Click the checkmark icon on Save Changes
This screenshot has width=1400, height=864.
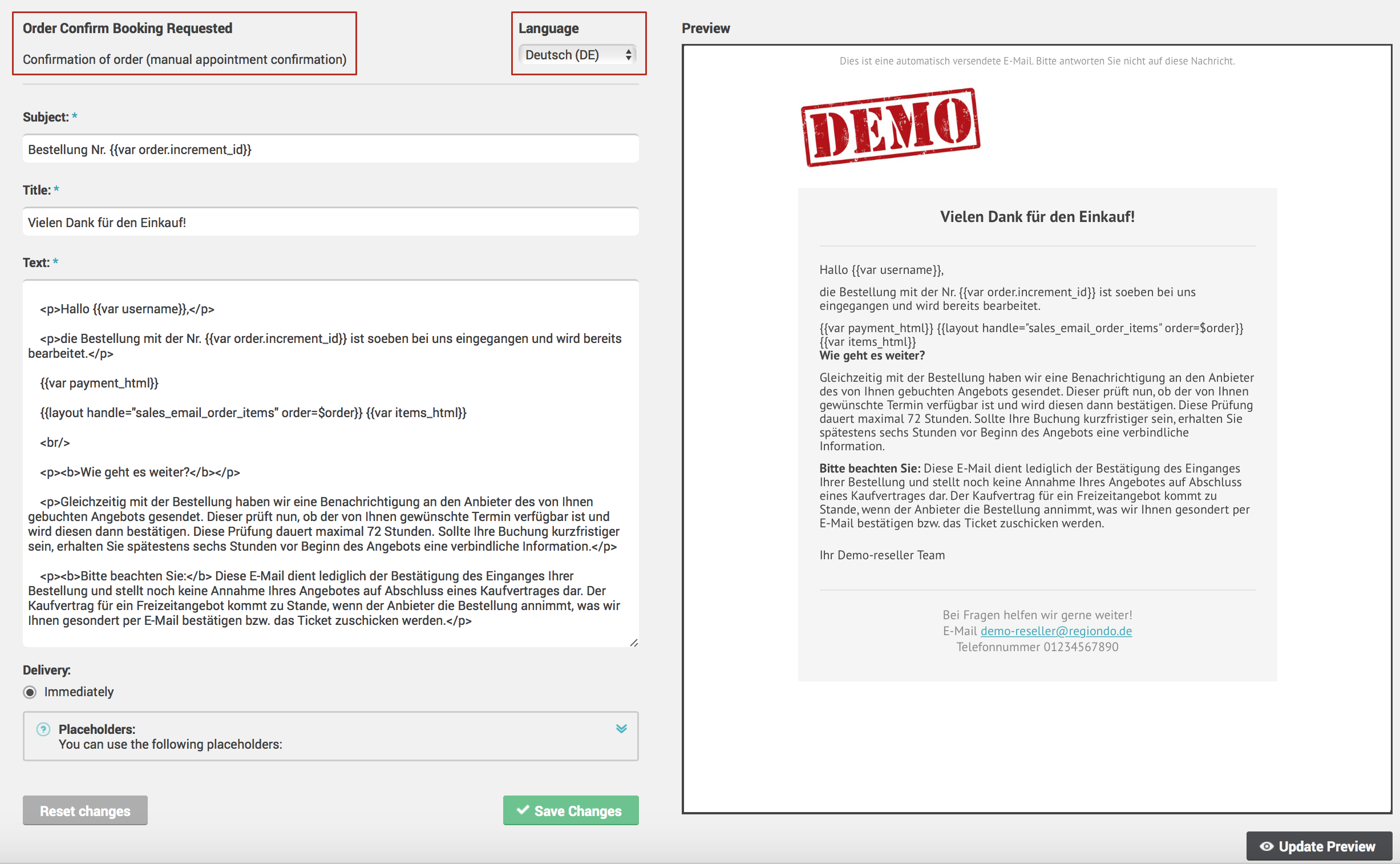[523, 810]
